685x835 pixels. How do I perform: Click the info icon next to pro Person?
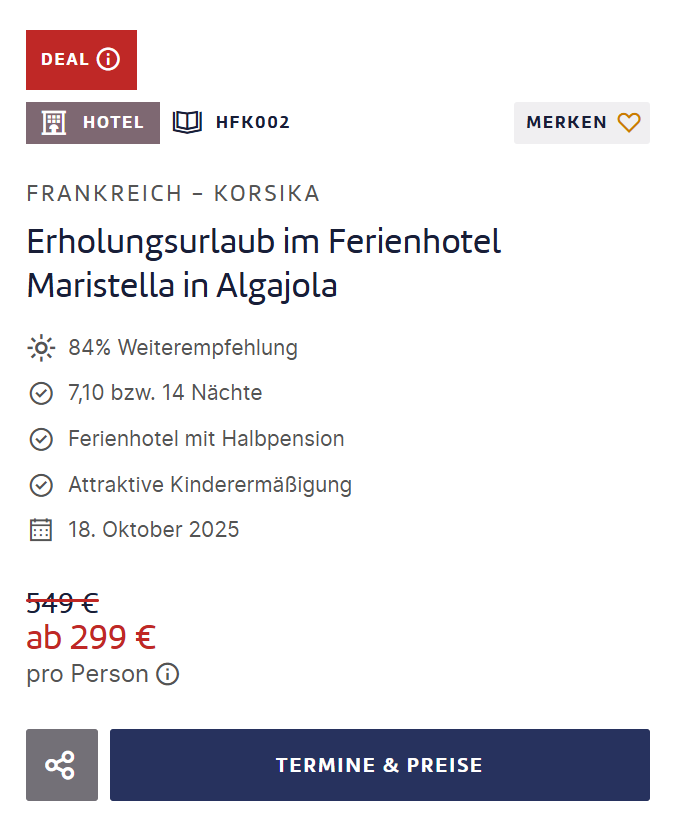[x=166, y=674]
